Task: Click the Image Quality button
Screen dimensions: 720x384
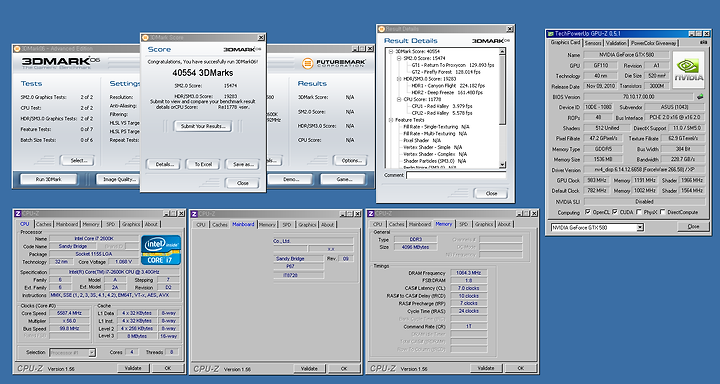Action: click(x=118, y=179)
